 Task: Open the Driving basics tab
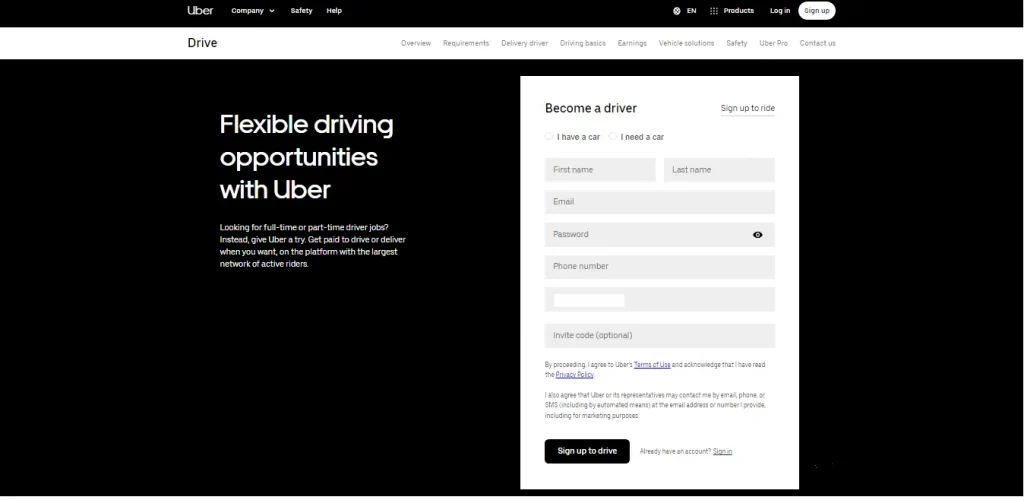pos(583,43)
